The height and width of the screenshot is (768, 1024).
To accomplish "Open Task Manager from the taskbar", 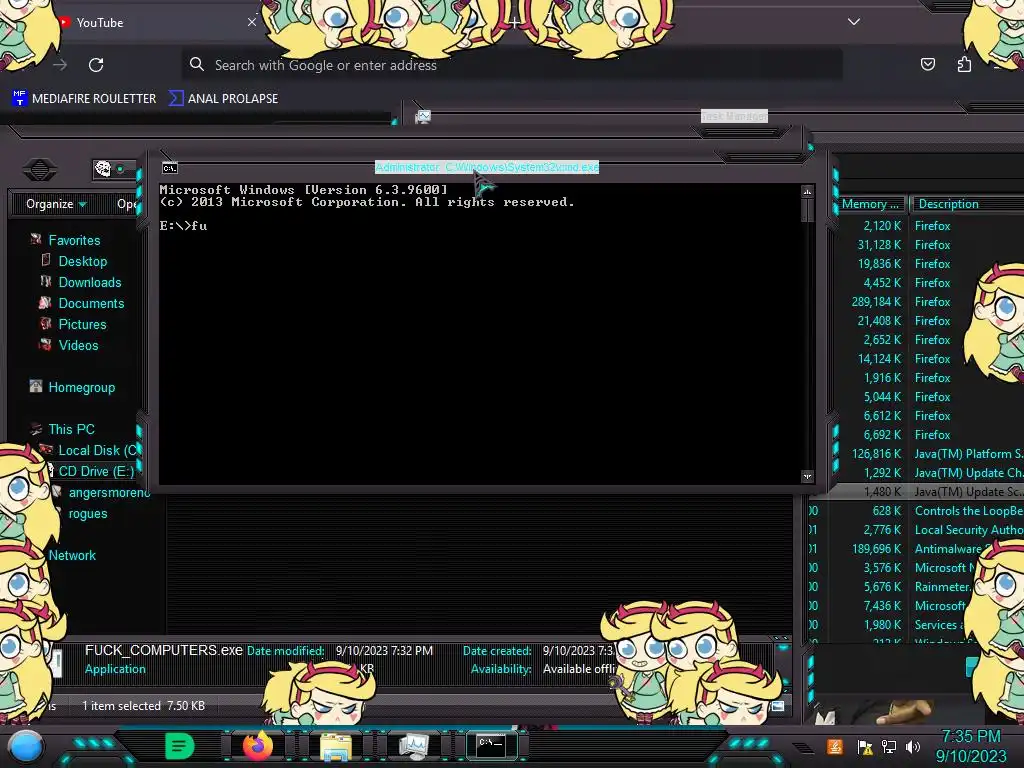I will [x=413, y=746].
